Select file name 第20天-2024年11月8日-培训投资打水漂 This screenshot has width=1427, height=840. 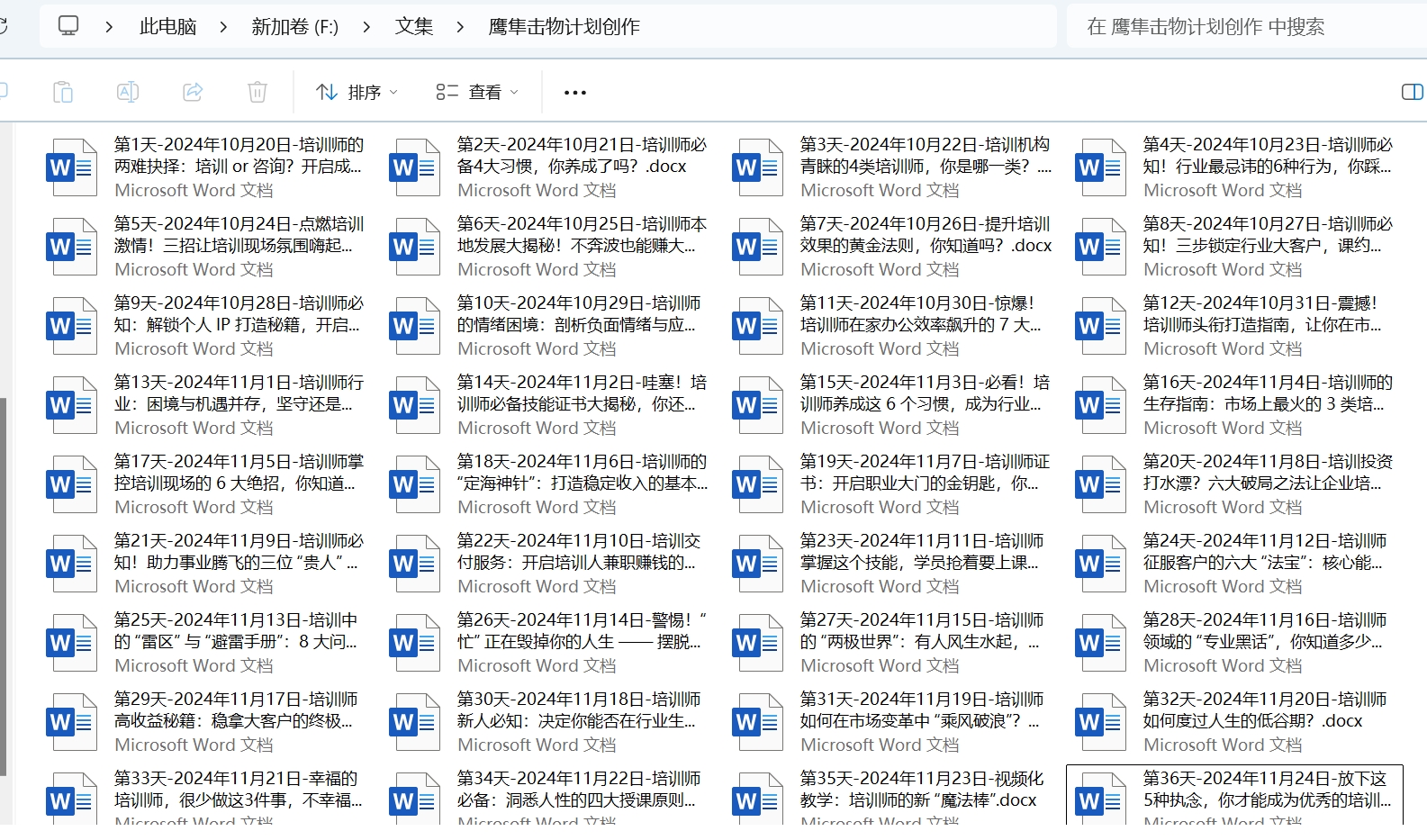tap(1268, 473)
